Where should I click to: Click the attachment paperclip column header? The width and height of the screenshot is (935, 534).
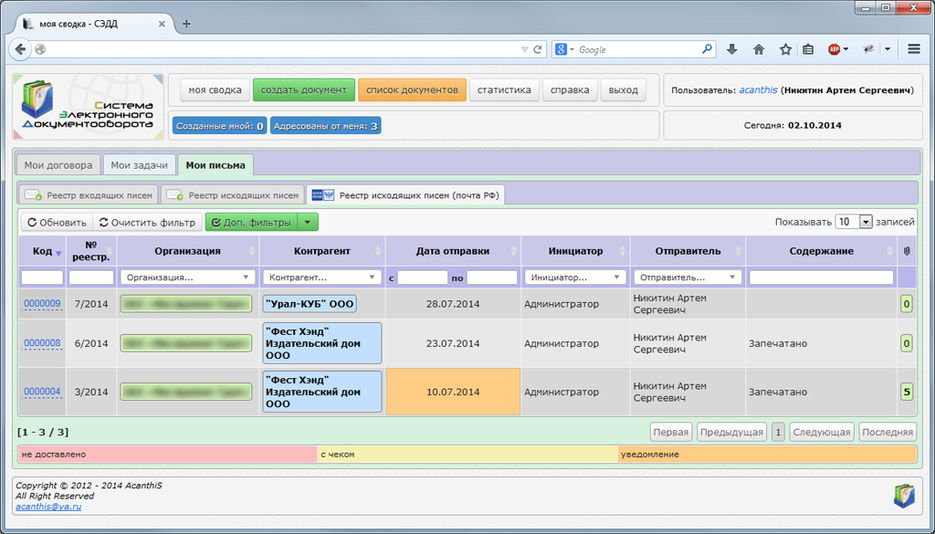pyautogui.click(x=906, y=251)
